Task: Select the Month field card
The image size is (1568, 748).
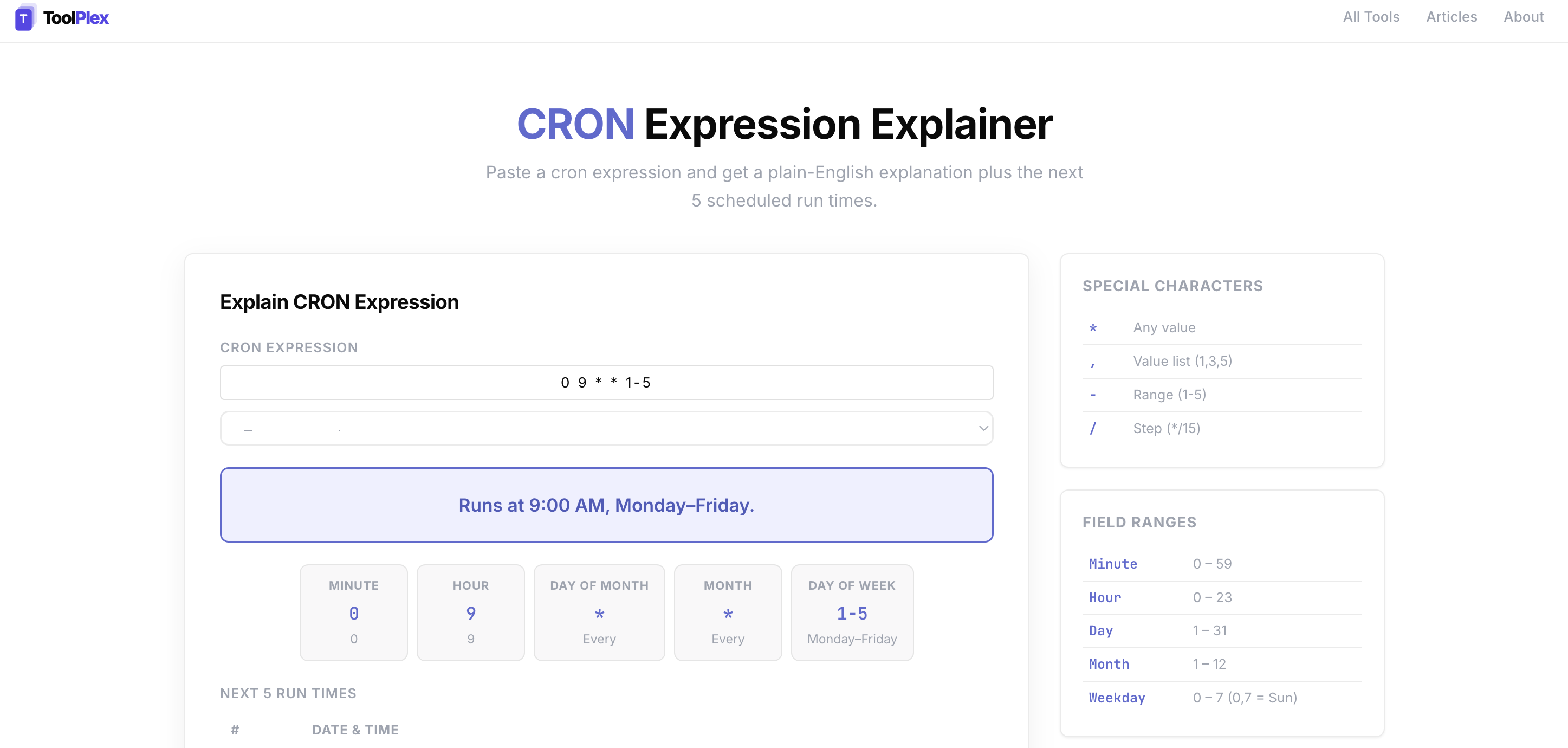Action: coord(728,612)
